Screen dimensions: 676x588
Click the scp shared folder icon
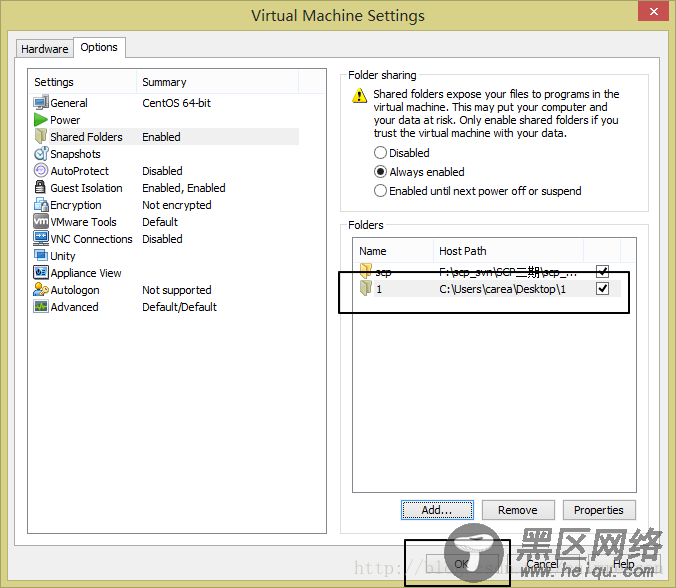pyautogui.click(x=366, y=271)
